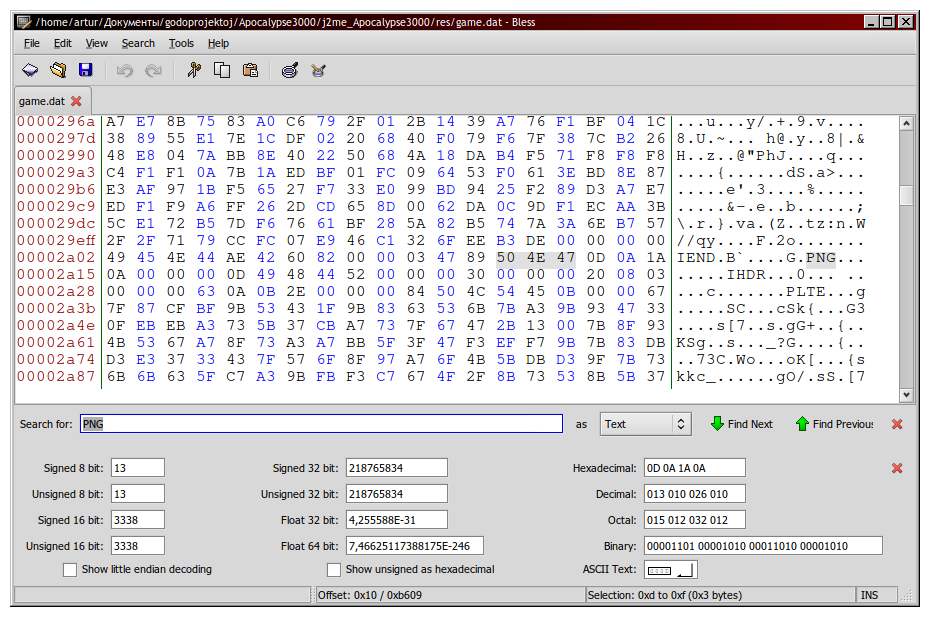
Task: Open Find and Replace toolbar icon
Action: tap(319, 71)
